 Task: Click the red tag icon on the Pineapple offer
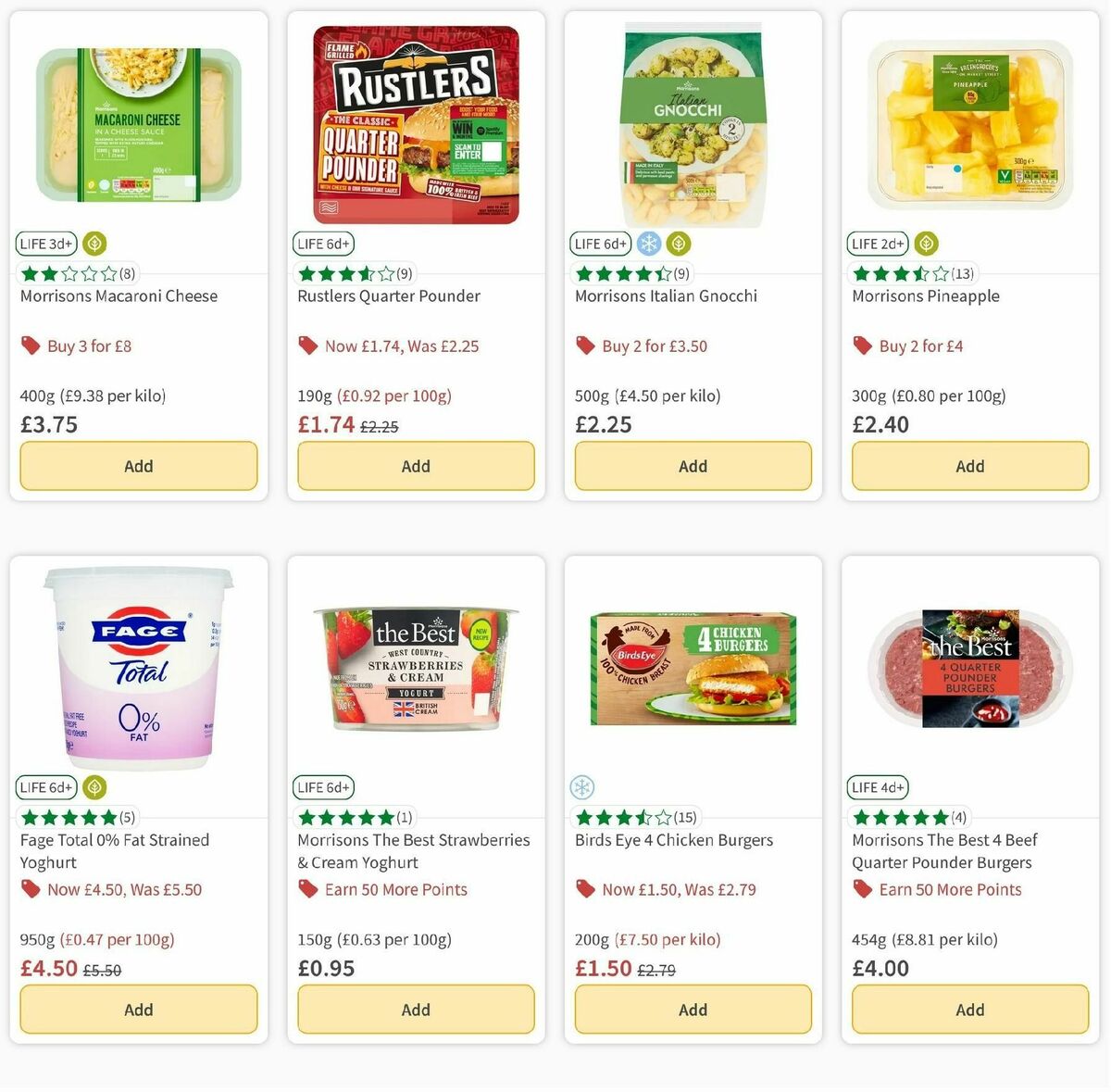pos(862,345)
